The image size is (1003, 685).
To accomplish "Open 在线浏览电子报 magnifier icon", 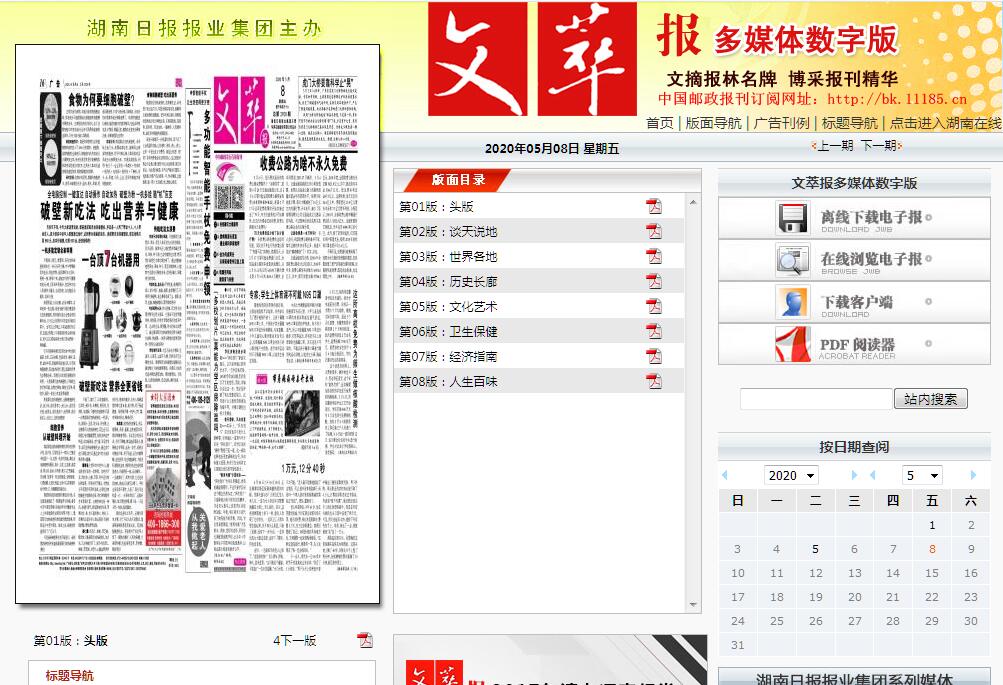I will tap(793, 260).
